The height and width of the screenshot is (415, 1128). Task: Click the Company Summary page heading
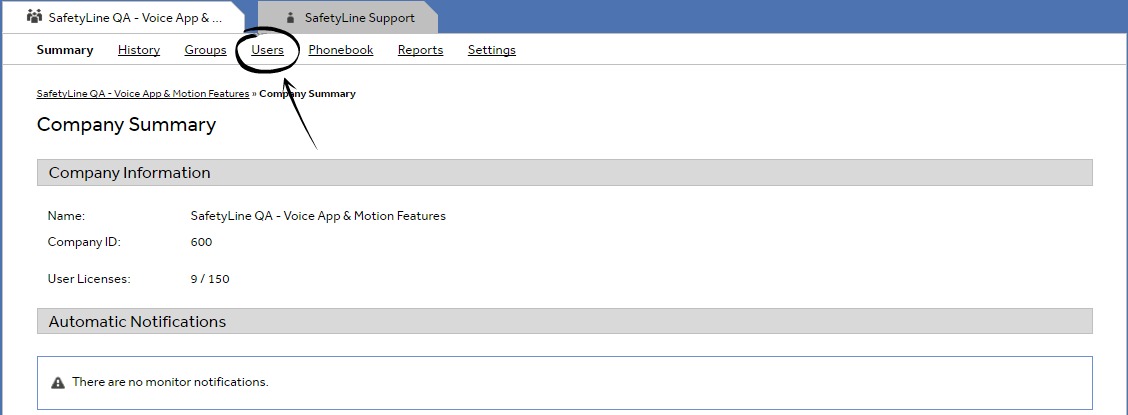click(x=126, y=125)
